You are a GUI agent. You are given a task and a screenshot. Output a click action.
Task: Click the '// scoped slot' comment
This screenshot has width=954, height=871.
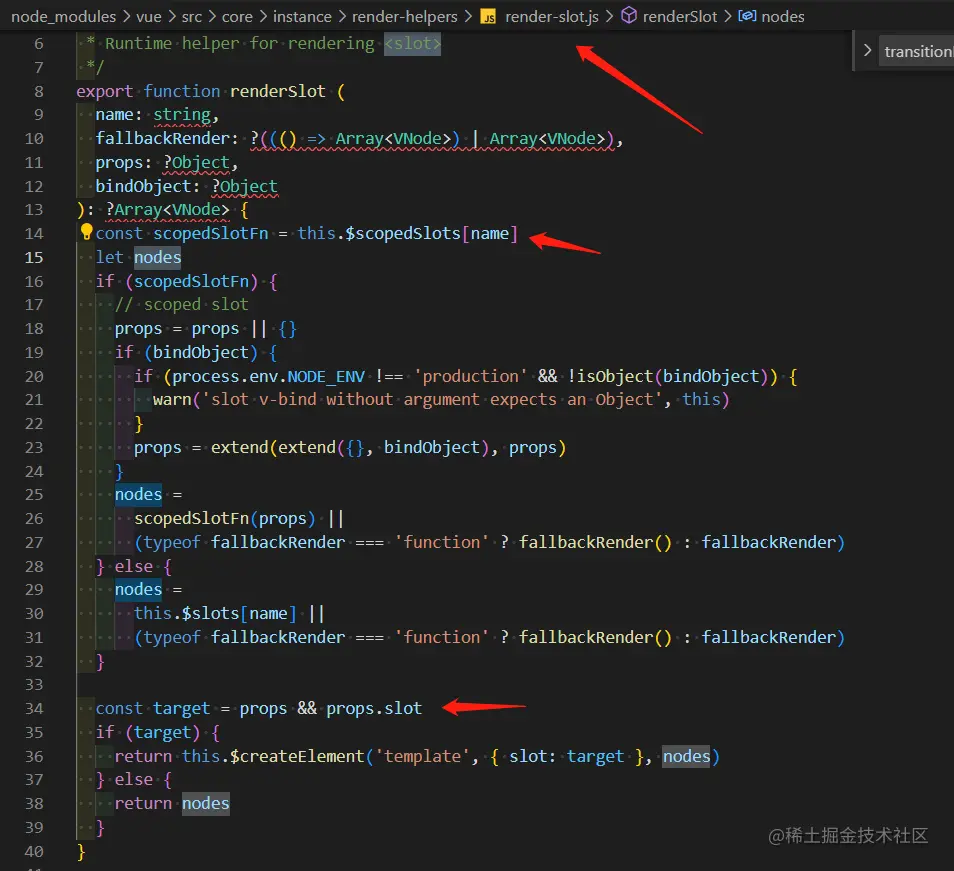tap(182, 304)
